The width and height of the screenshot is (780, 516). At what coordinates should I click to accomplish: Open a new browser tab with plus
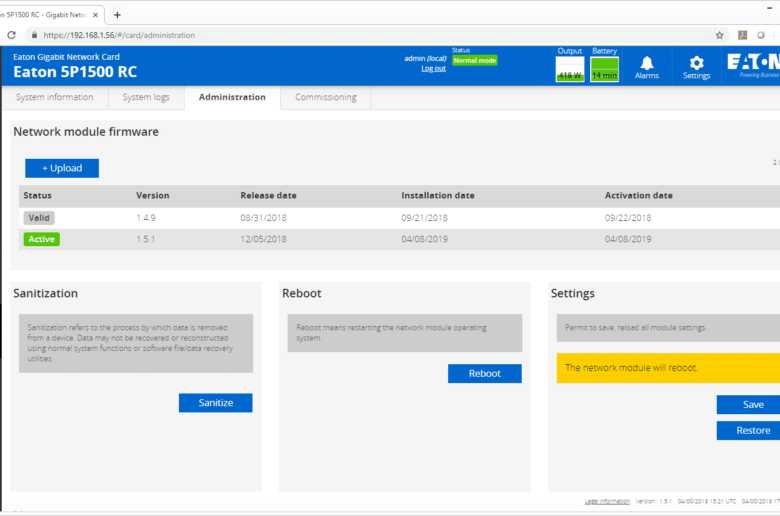117,15
